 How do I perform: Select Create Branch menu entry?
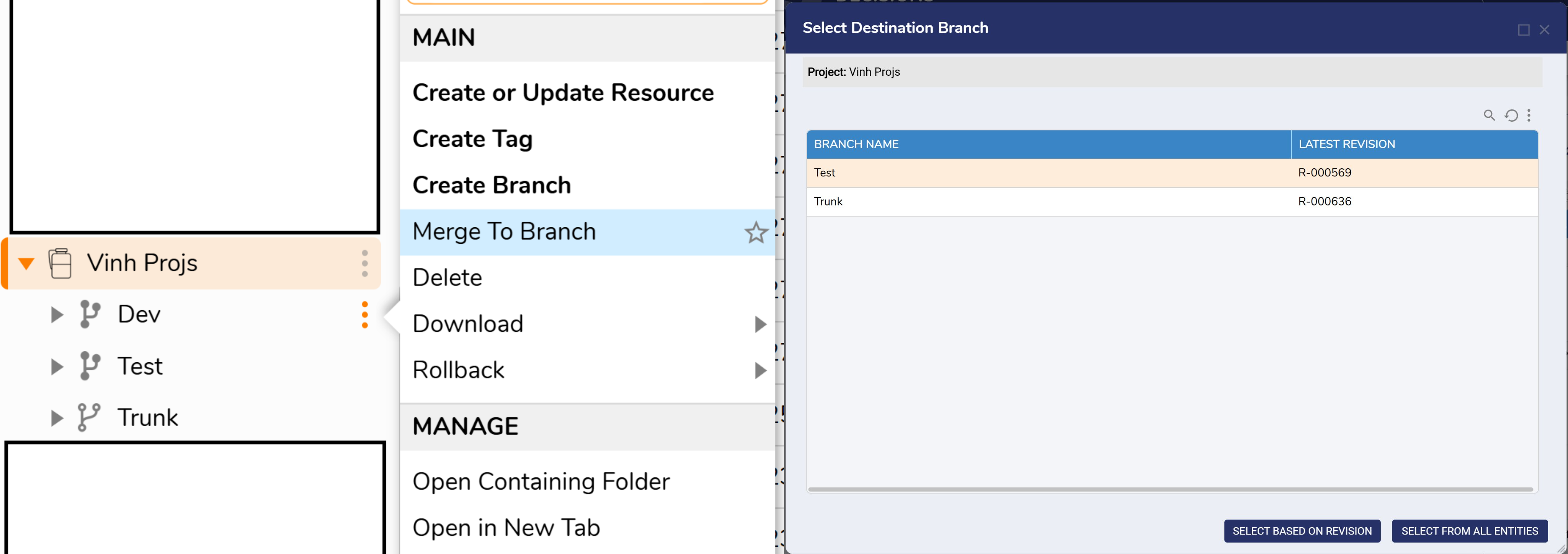(x=491, y=186)
